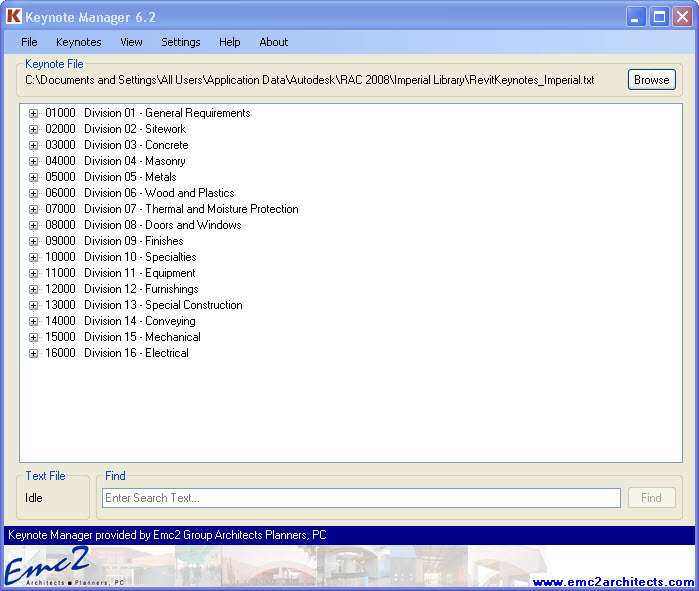Viewport: 699px width, 591px height.
Task: Select Division 13 - Special Construction row
Action: 144,305
